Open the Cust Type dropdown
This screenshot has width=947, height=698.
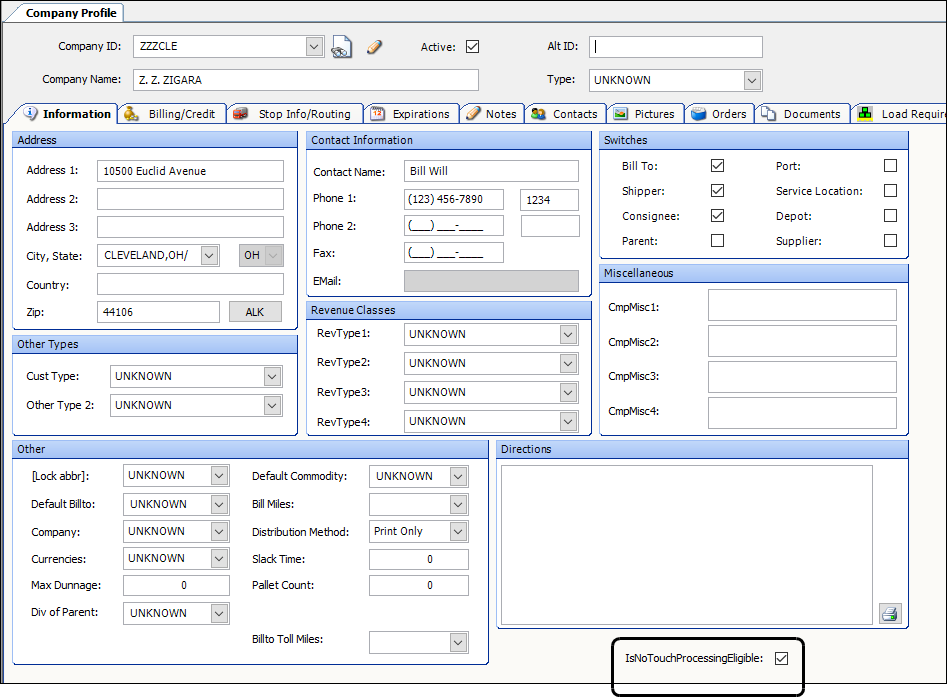[272, 376]
